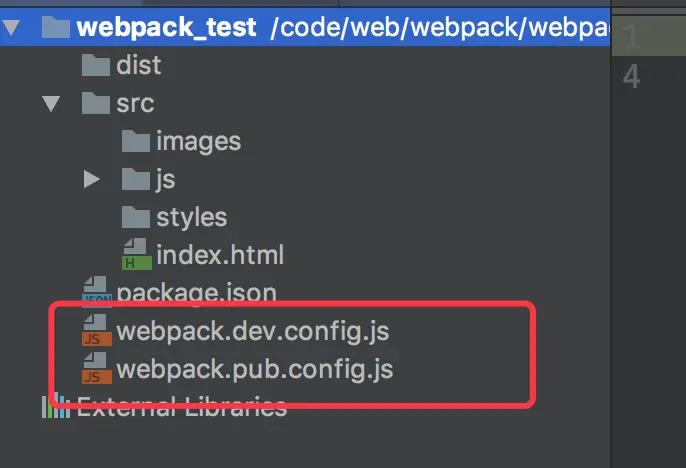Screen dimensions: 686x468
Task: Click the webpack.pub.config.js JS file icon
Action: tap(97, 368)
